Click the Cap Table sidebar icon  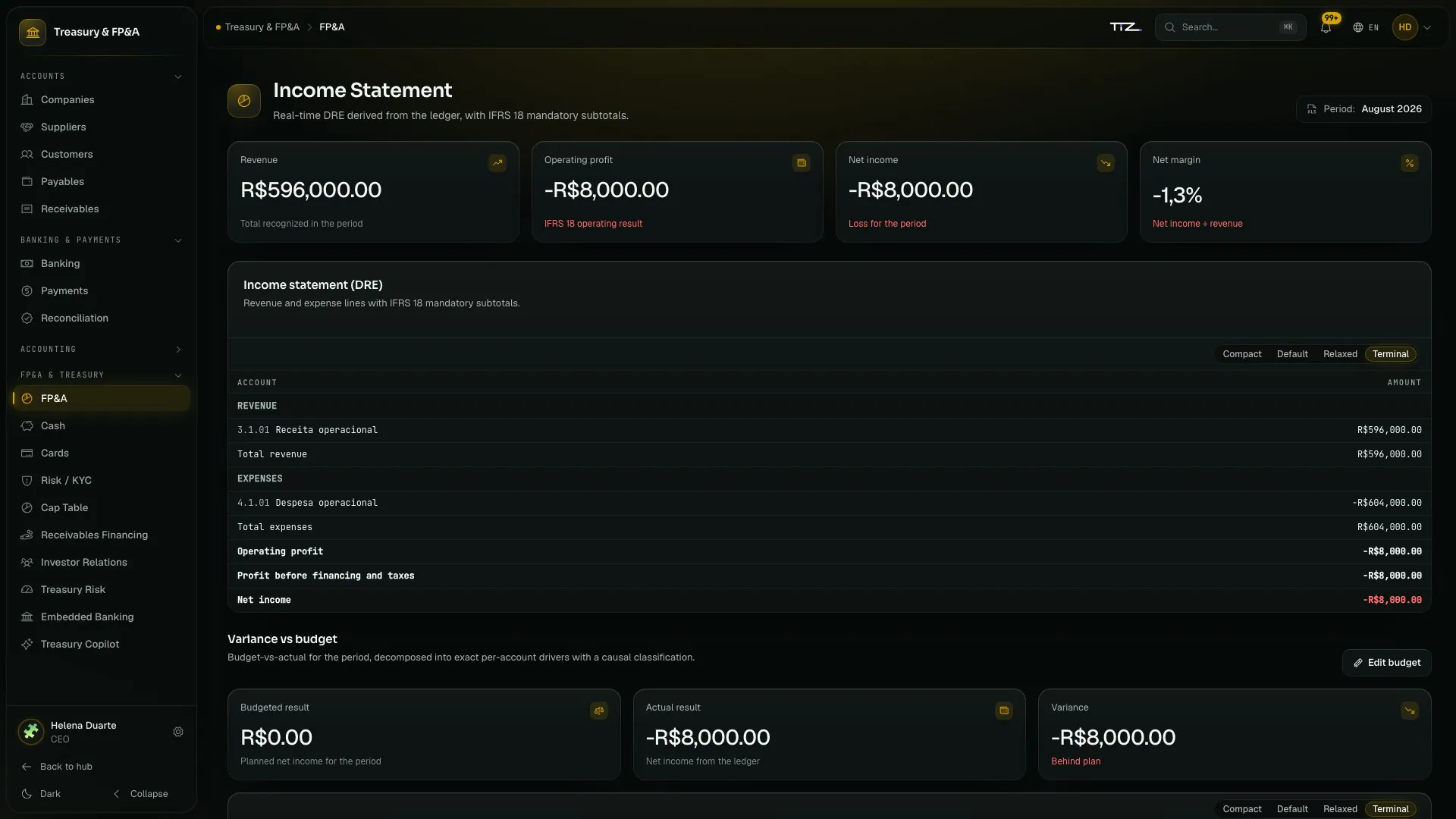coord(27,507)
